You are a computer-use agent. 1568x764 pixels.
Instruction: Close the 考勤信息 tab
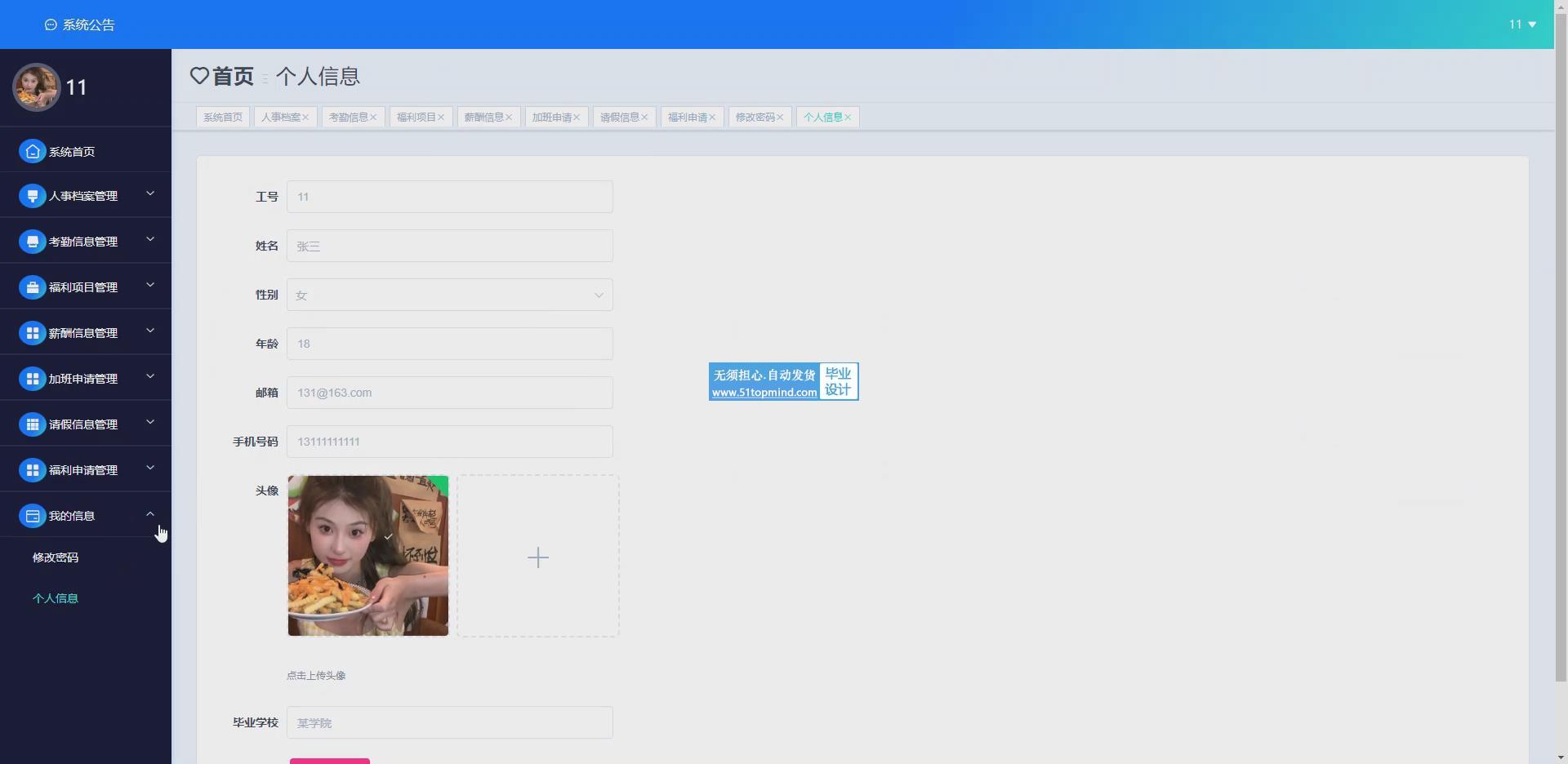pyautogui.click(x=373, y=118)
